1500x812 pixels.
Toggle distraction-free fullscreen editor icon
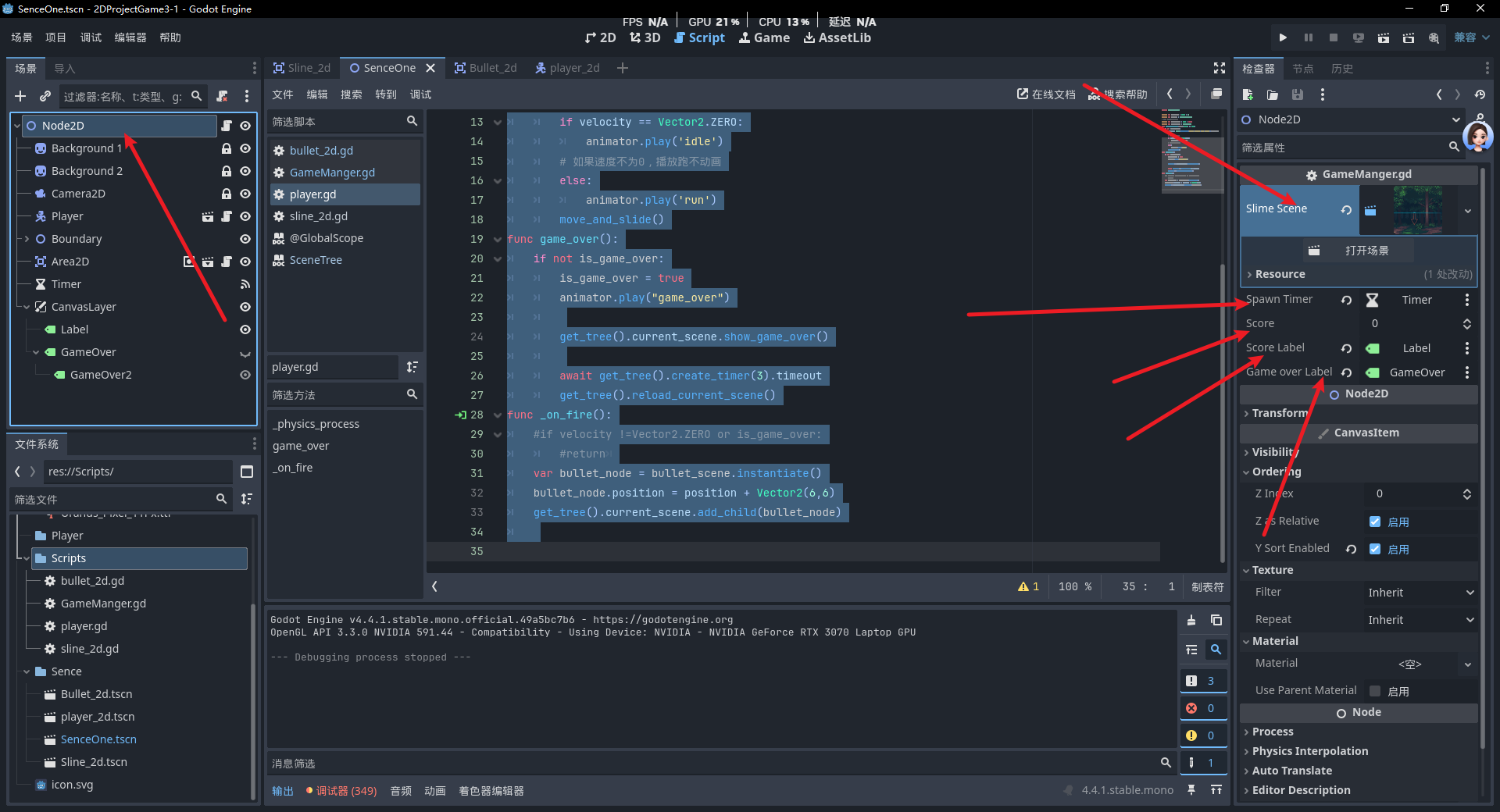point(1219,69)
